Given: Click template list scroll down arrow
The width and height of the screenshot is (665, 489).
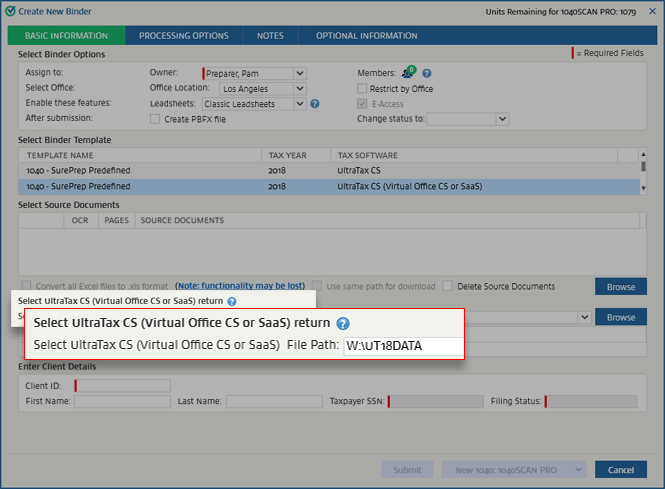Looking at the screenshot, I should point(643,187).
